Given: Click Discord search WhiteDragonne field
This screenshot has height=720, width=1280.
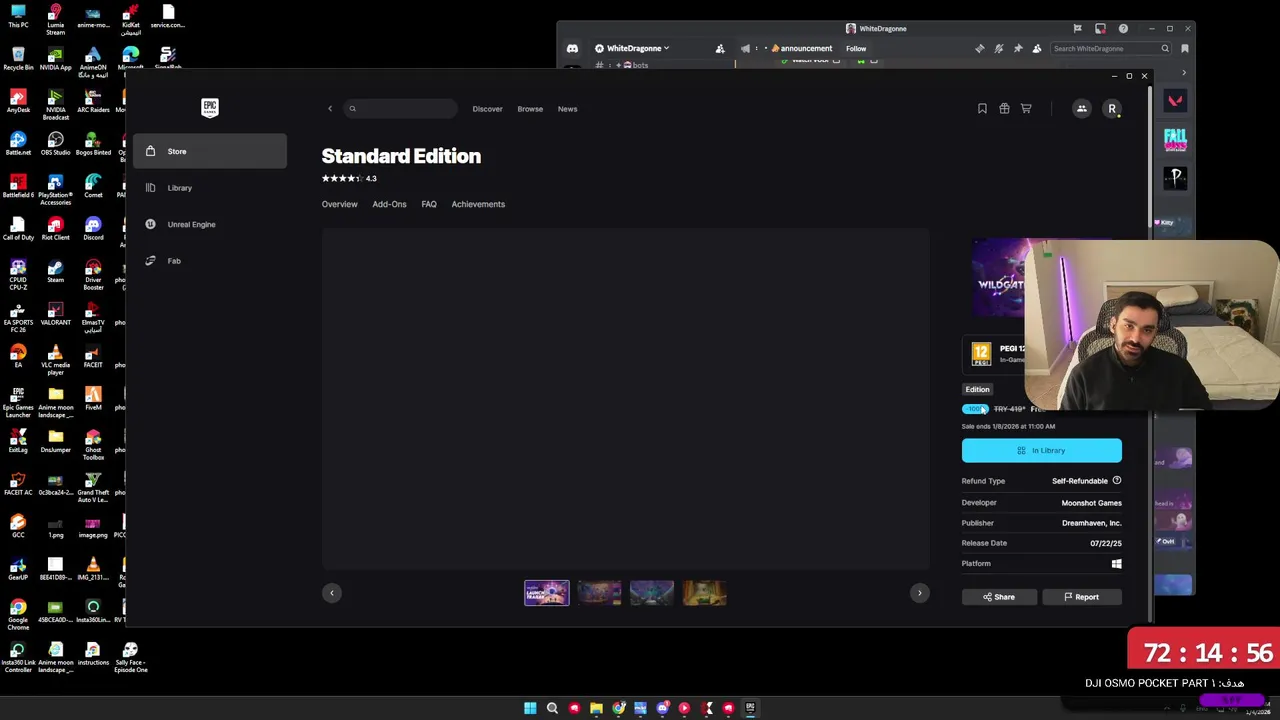Looking at the screenshot, I should pyautogui.click(x=1110, y=48).
